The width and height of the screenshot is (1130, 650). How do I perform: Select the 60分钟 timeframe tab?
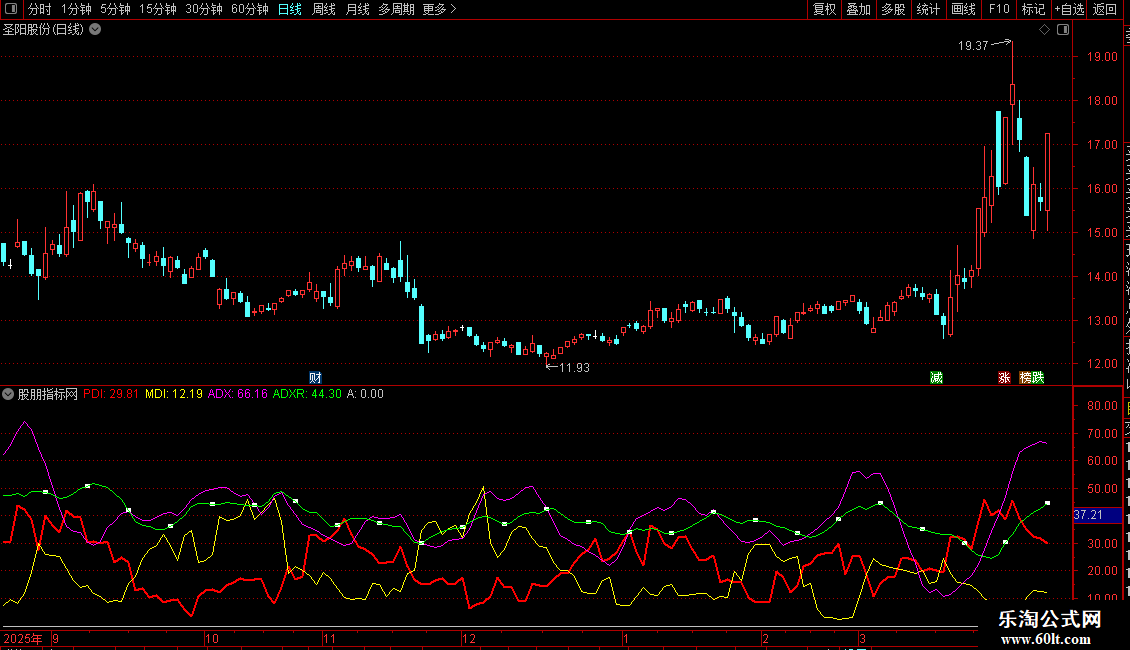tap(249, 9)
